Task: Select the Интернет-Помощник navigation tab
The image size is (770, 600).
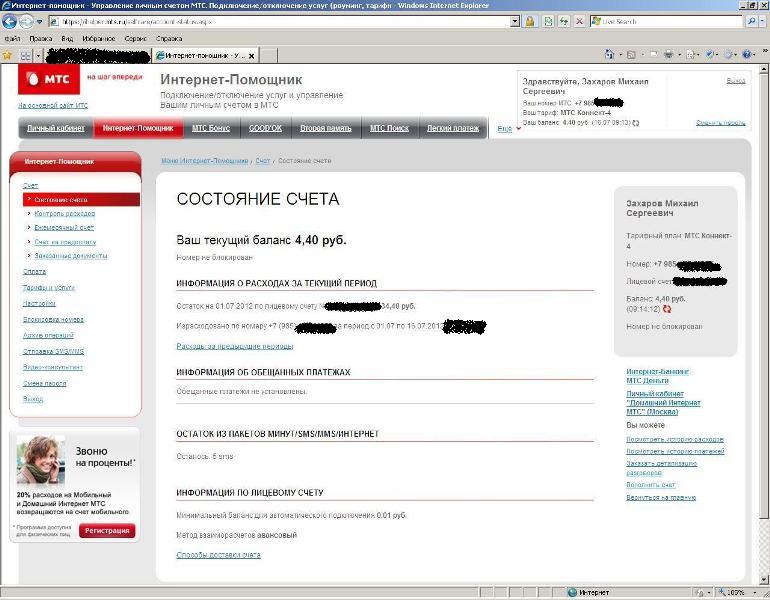Action: pyautogui.click(x=138, y=128)
